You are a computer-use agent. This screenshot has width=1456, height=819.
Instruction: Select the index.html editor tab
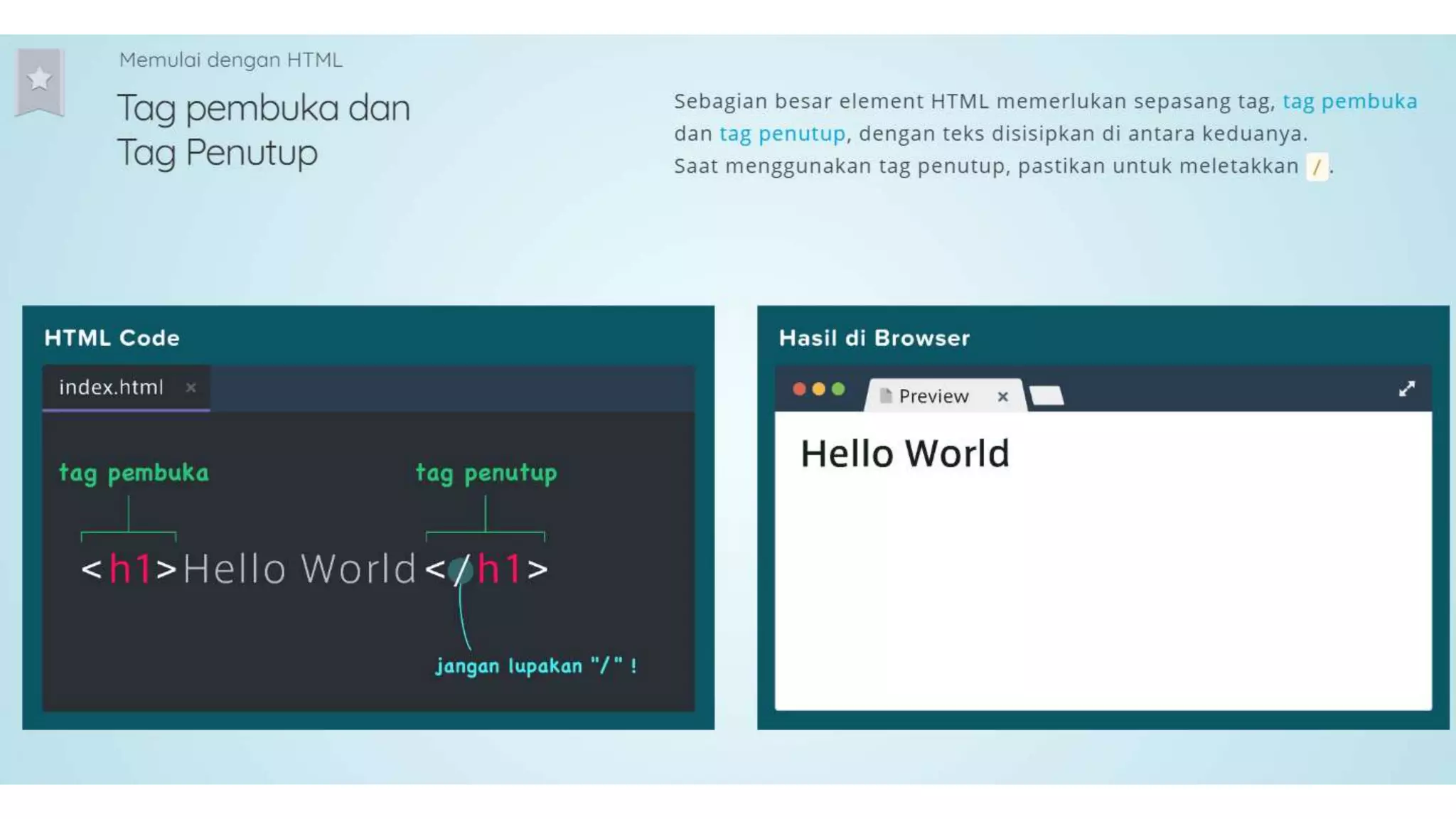coord(112,387)
